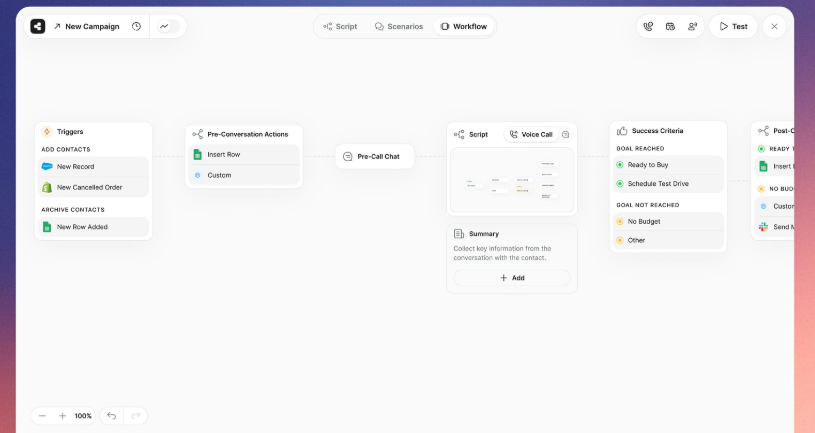Select the Voice Call mode button

coord(531,135)
